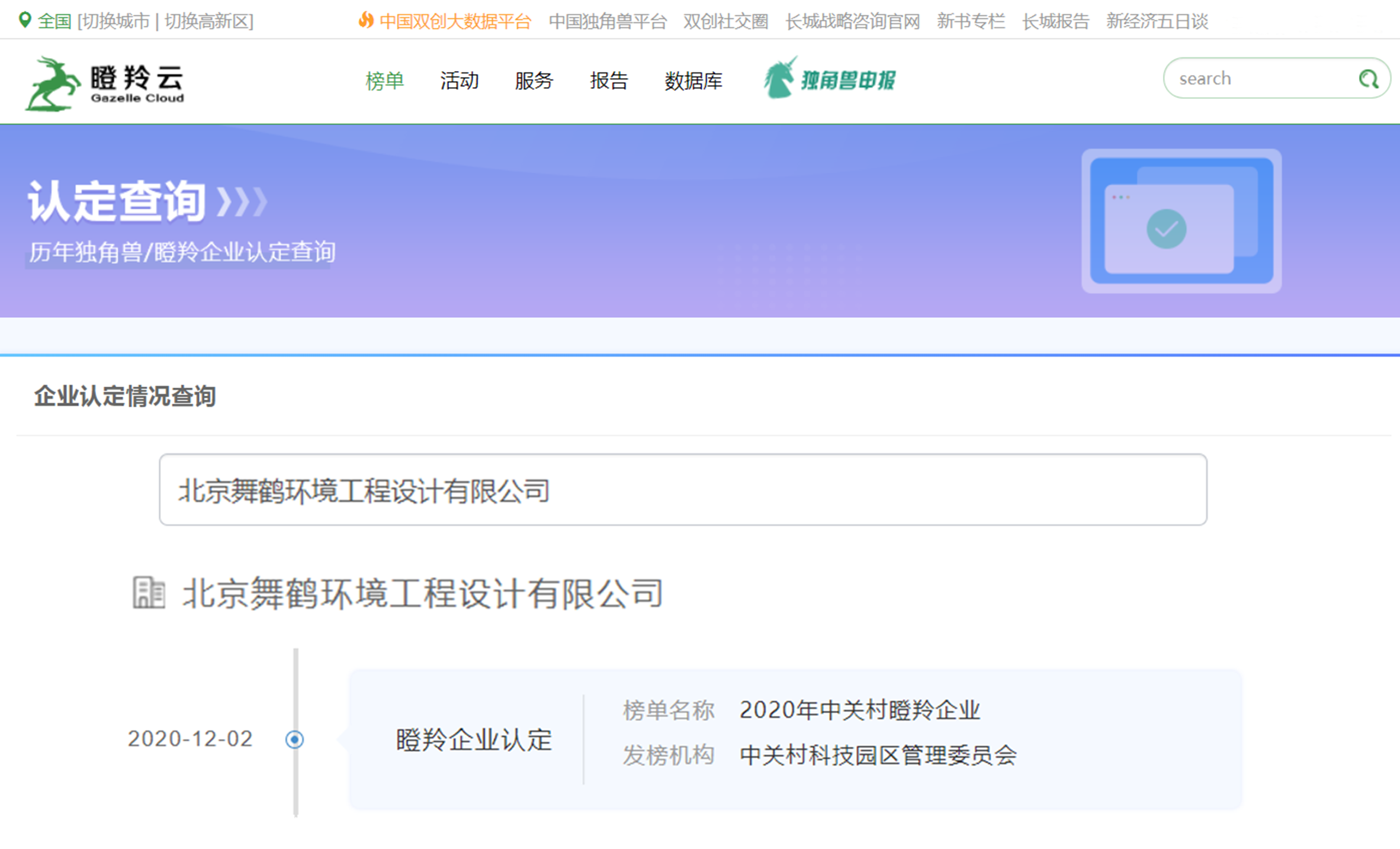
Task: Open 切换高新区 zone selector
Action: (x=207, y=22)
